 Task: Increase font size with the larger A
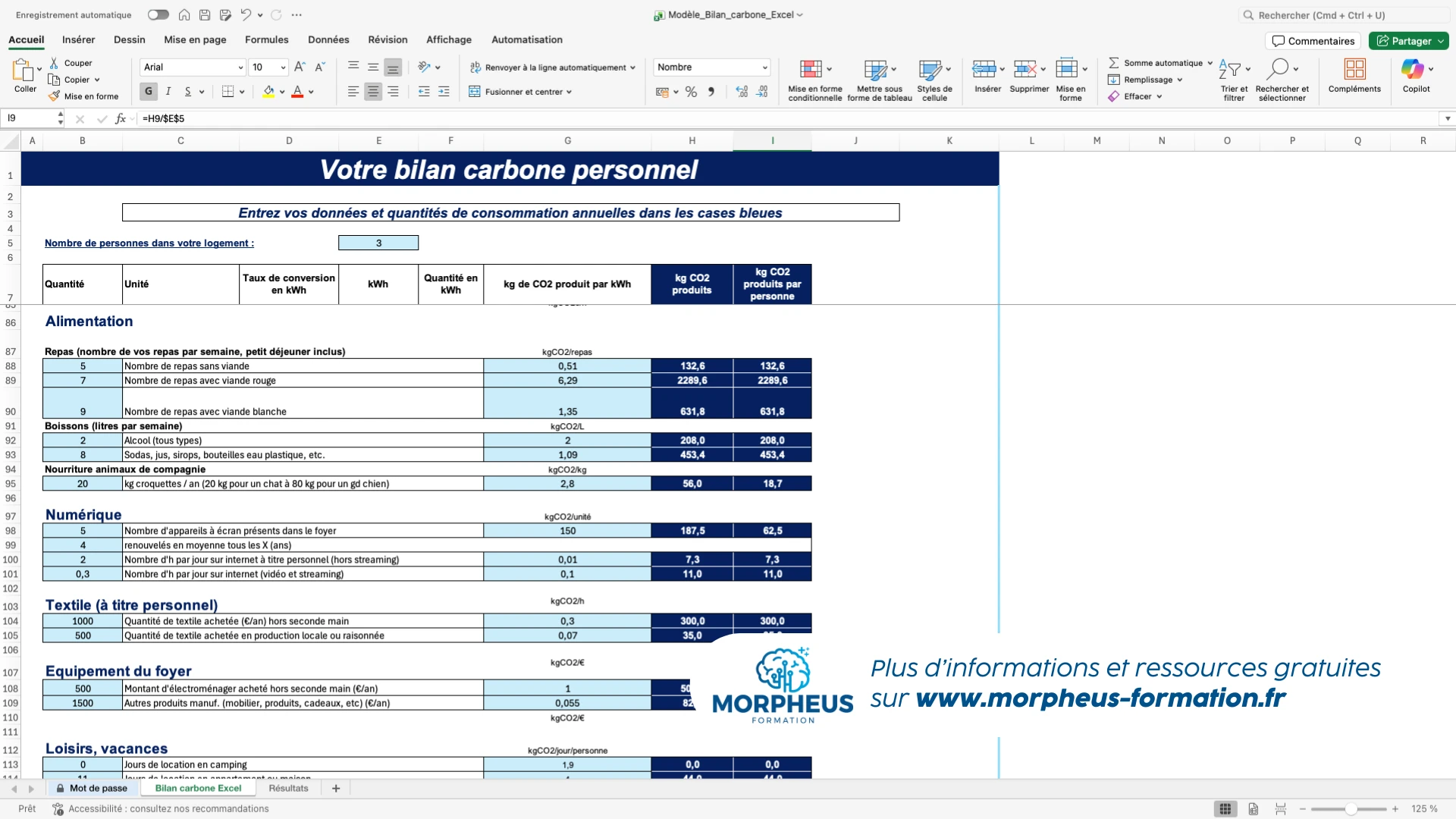click(x=300, y=67)
